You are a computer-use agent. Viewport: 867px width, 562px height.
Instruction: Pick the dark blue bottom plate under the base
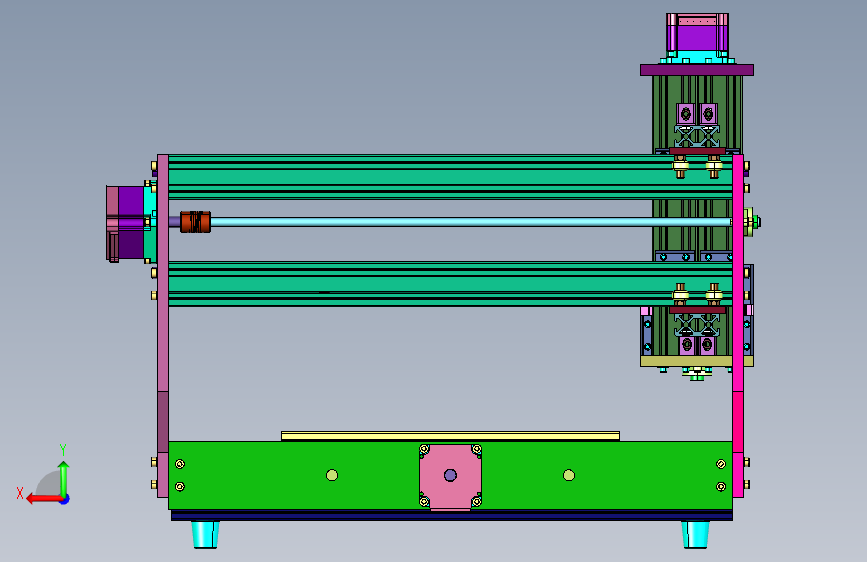[452, 516]
